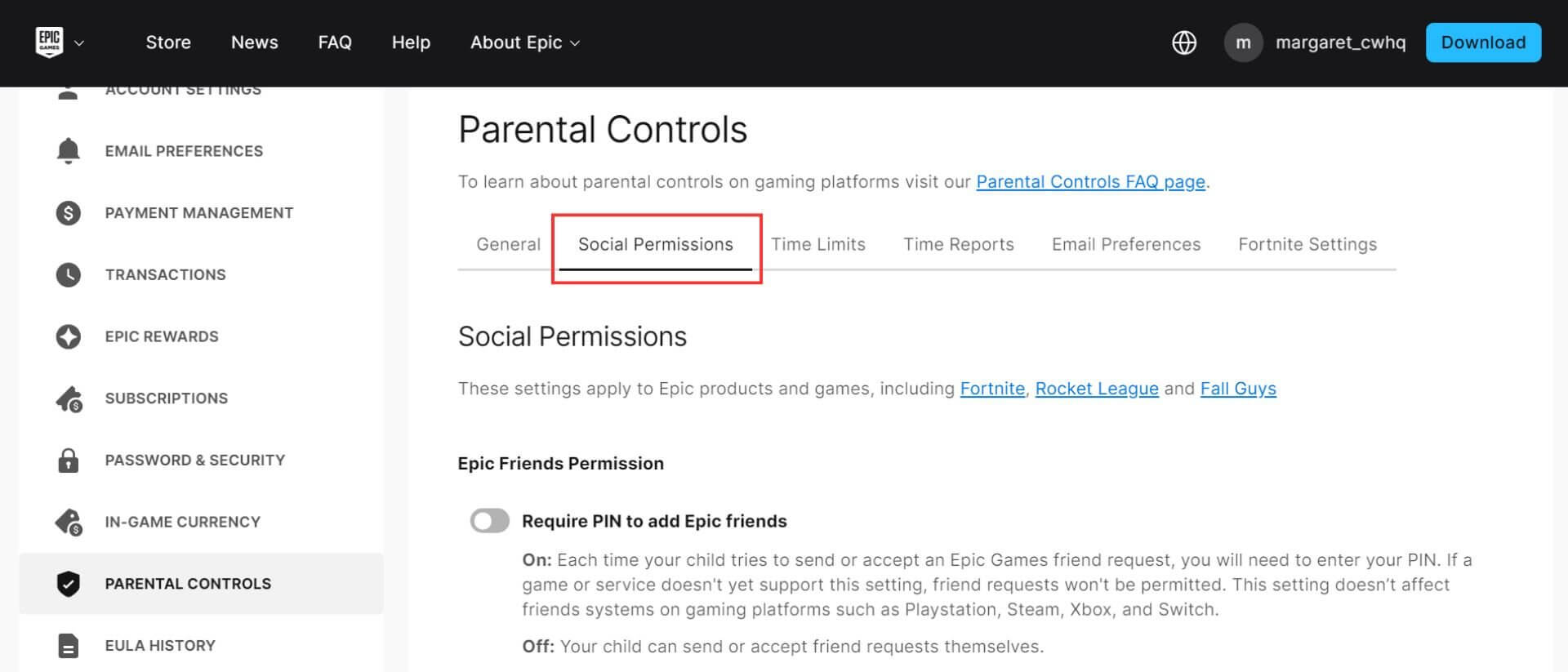
Task: Open the Parental Controls FAQ page link
Action: [x=1090, y=182]
